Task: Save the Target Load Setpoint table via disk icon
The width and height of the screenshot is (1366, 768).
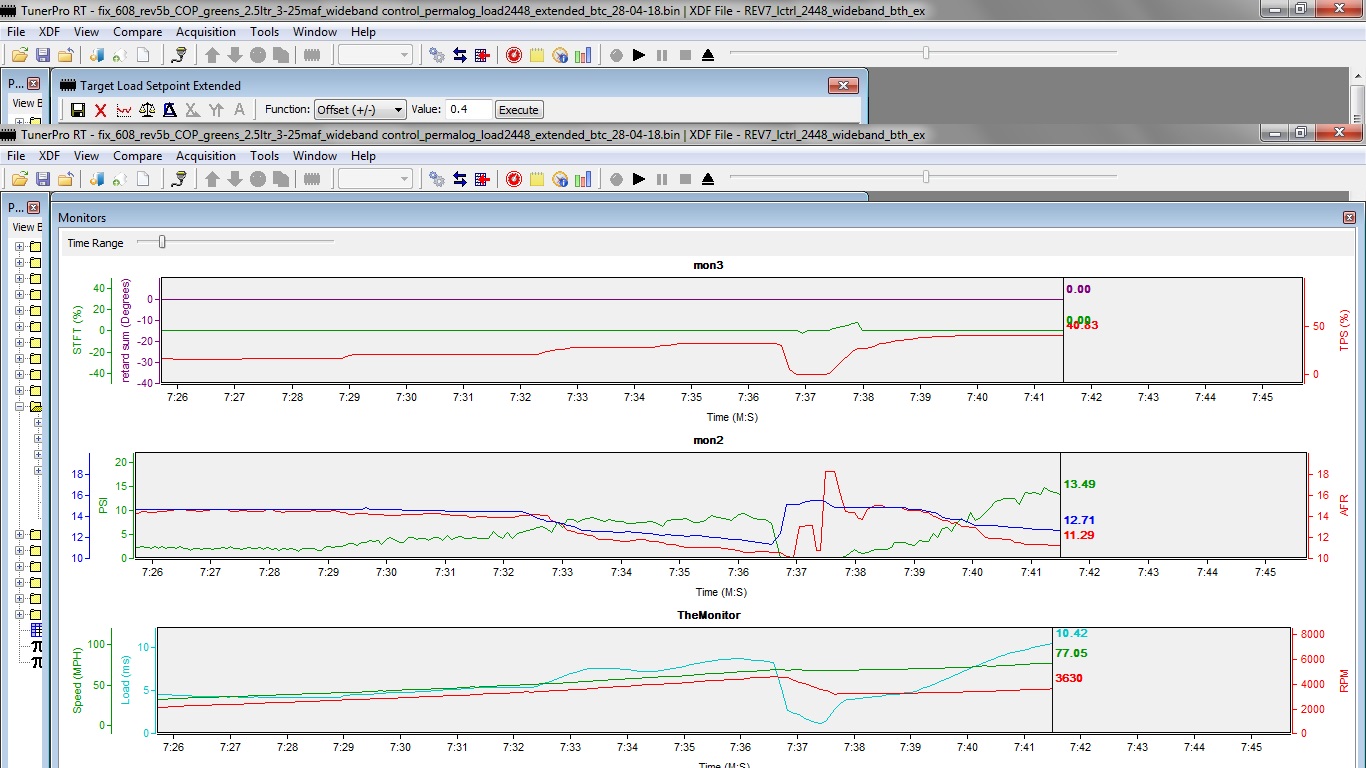Action: (78, 110)
